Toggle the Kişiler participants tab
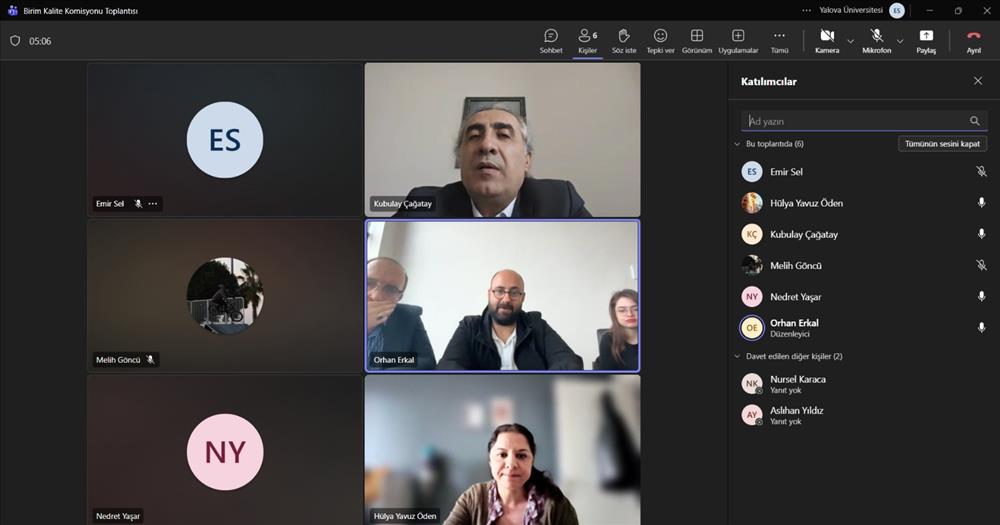 [x=588, y=38]
